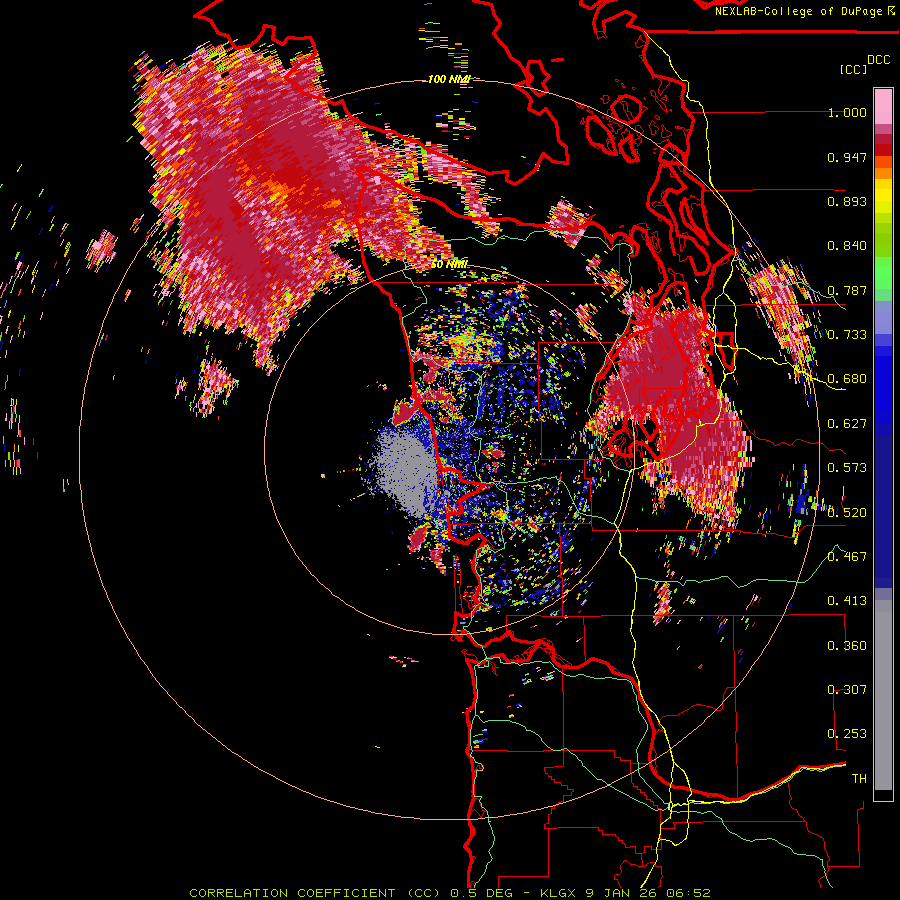This screenshot has width=900, height=900.
Task: Click the 100 NMI range ring label
Action: tap(449, 79)
